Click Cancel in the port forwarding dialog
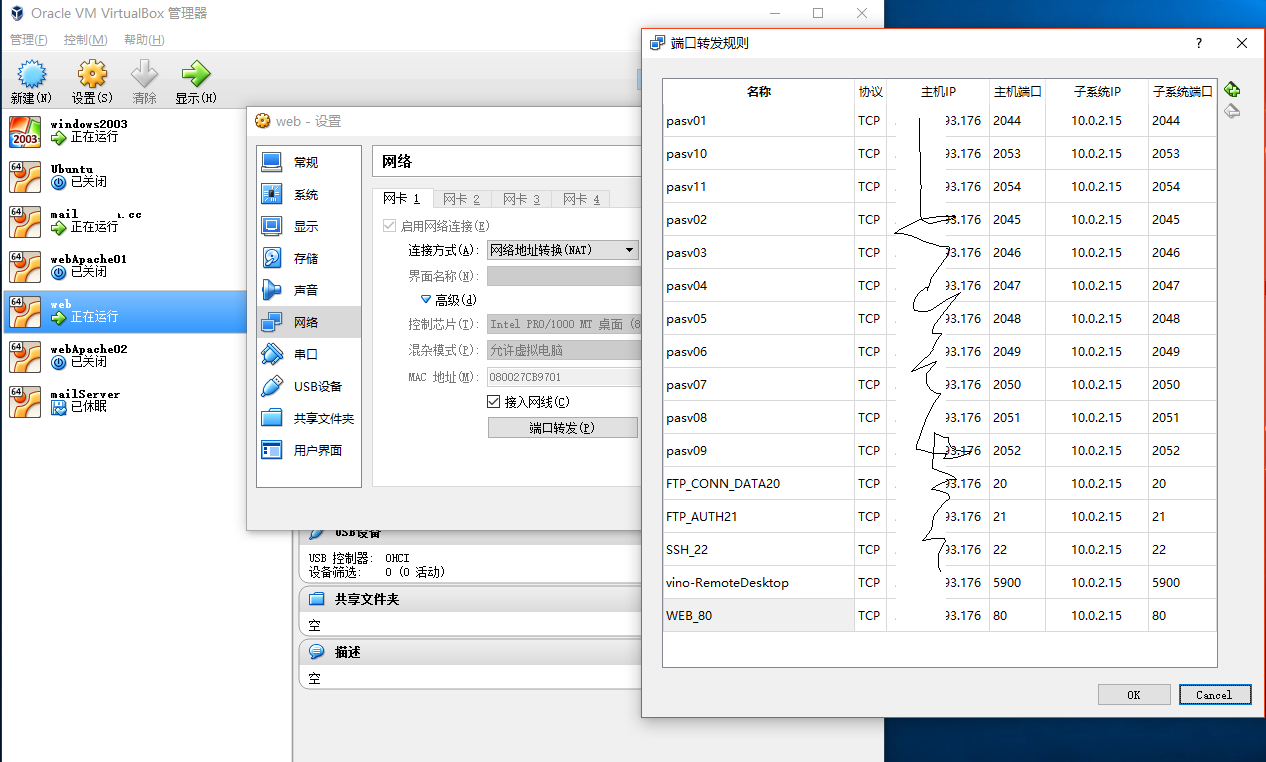The height and width of the screenshot is (762, 1266). click(1214, 695)
